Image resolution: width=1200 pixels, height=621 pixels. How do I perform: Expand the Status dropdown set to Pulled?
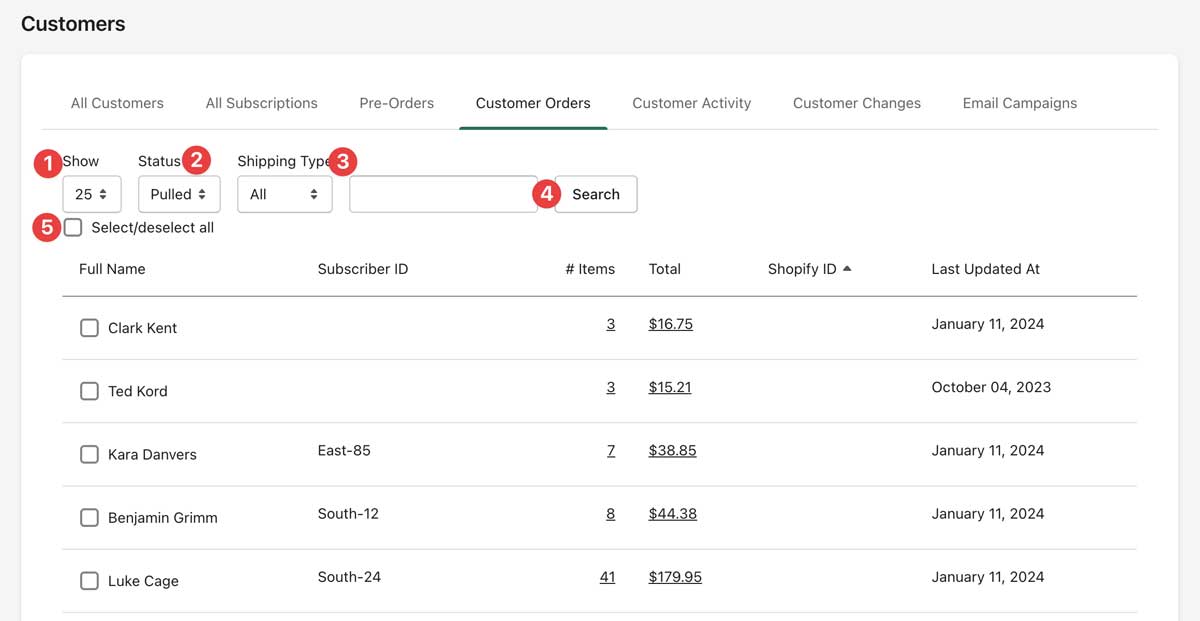179,194
